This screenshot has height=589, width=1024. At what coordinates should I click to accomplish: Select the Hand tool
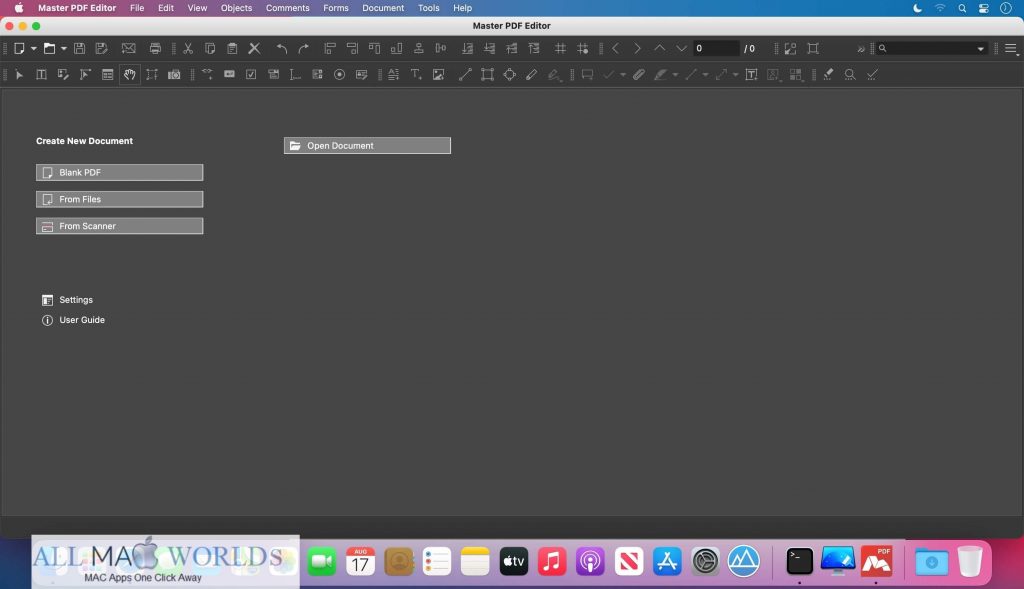129,74
